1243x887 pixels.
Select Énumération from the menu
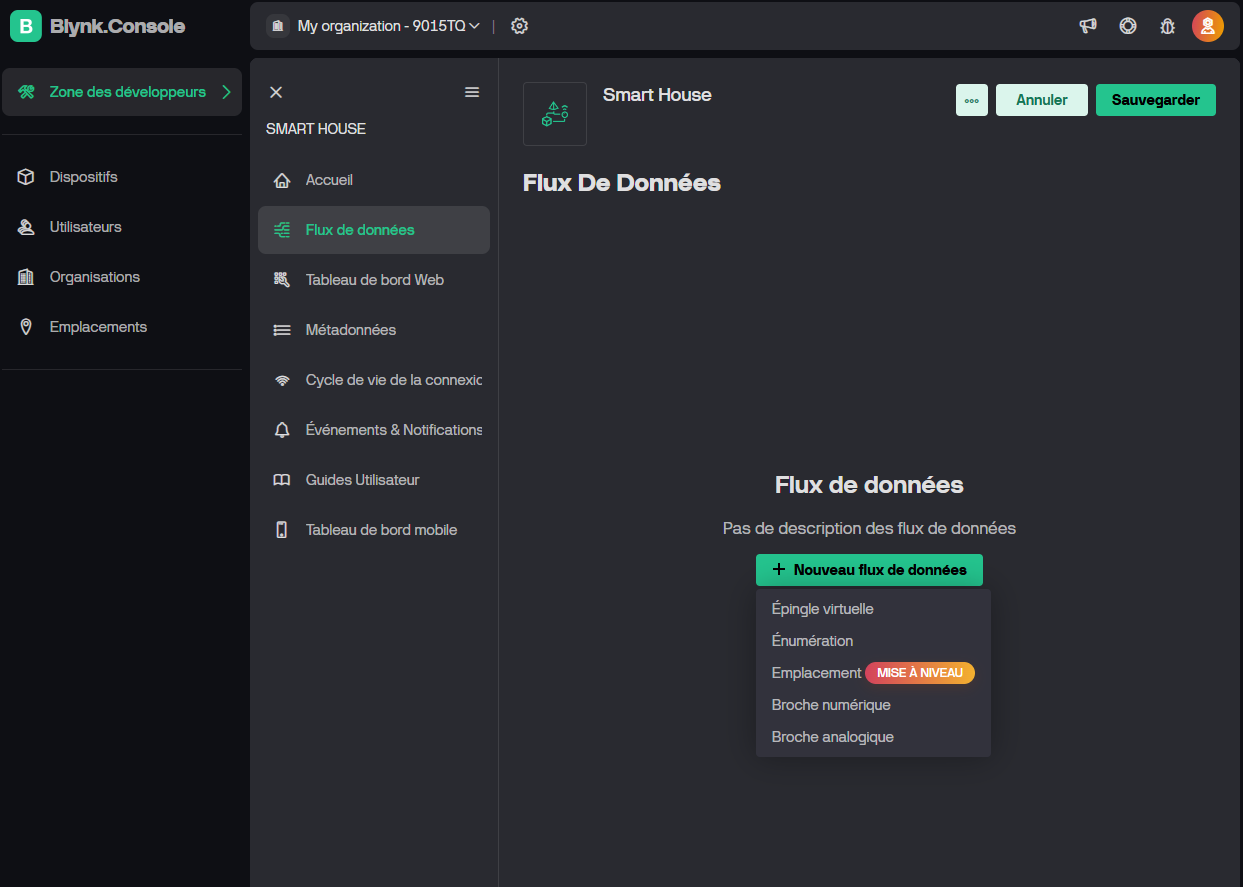tap(873, 641)
